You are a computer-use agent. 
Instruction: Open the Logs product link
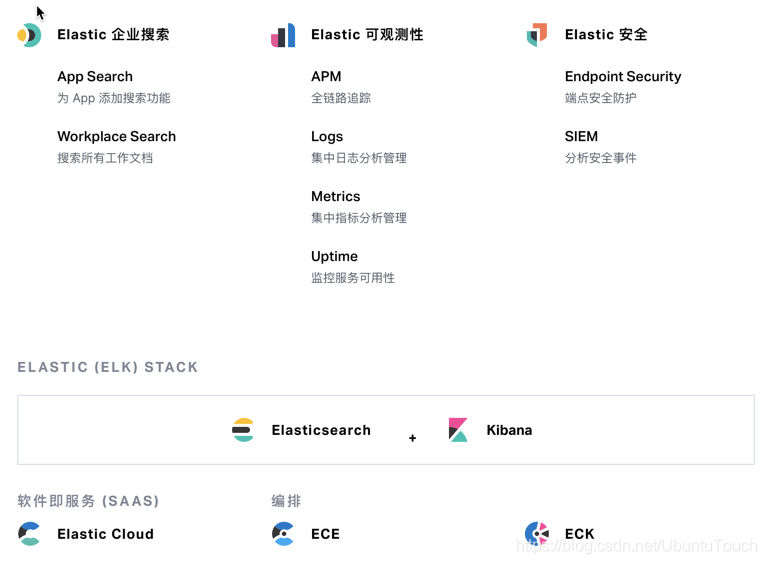coord(327,136)
